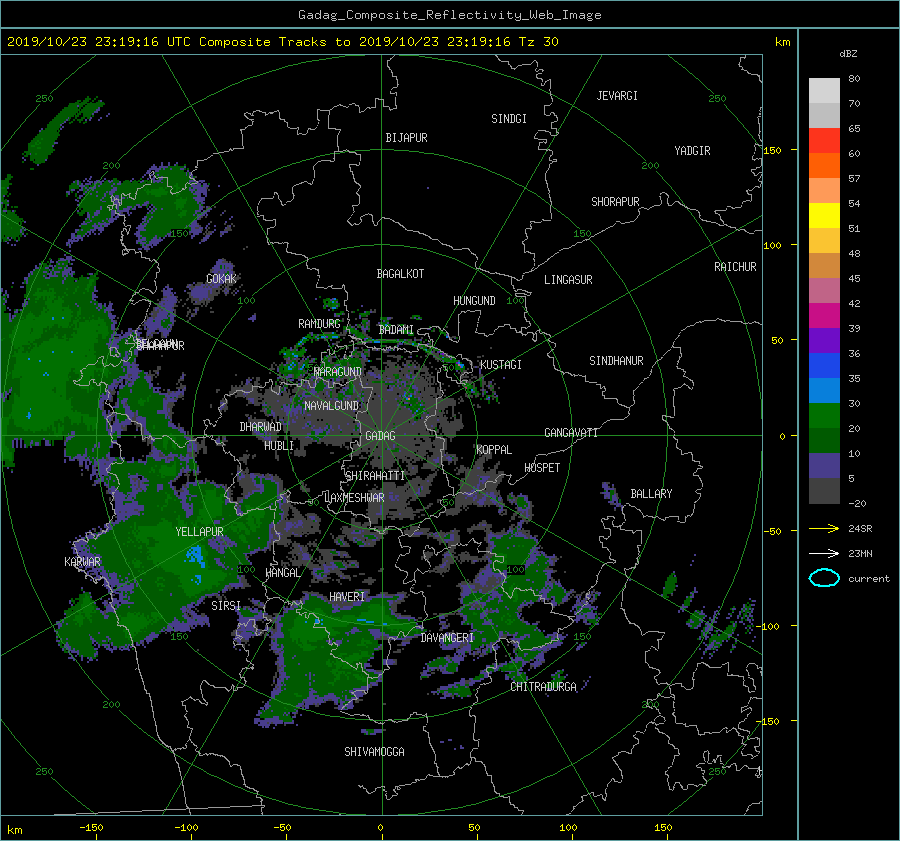Choose the blue 36 dBZ color swatch

pos(824,365)
